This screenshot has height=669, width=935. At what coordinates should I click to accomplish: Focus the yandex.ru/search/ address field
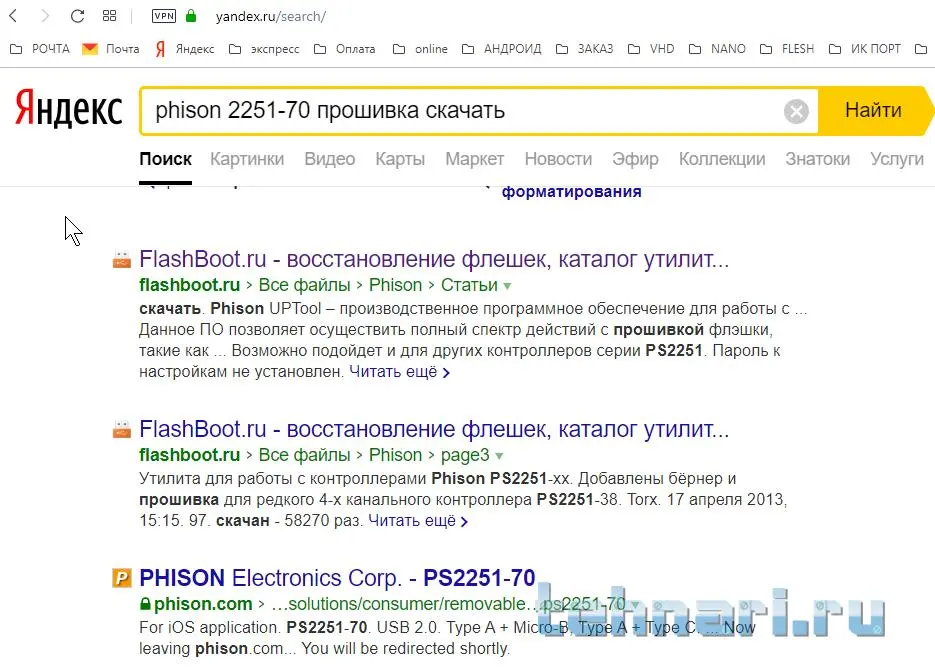tap(271, 17)
